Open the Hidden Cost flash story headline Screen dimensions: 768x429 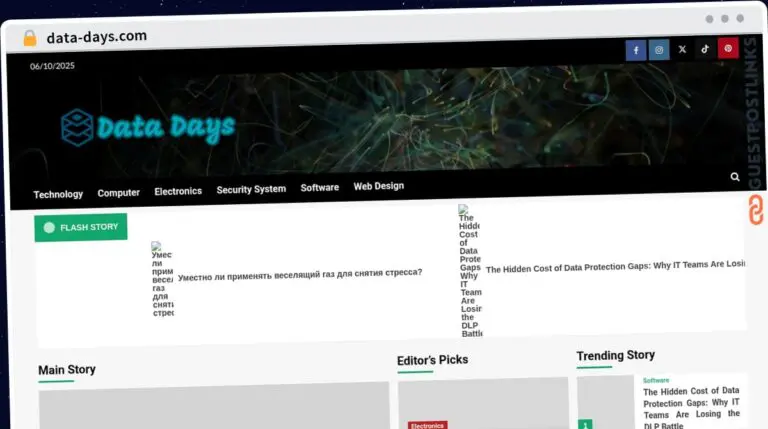pos(615,266)
